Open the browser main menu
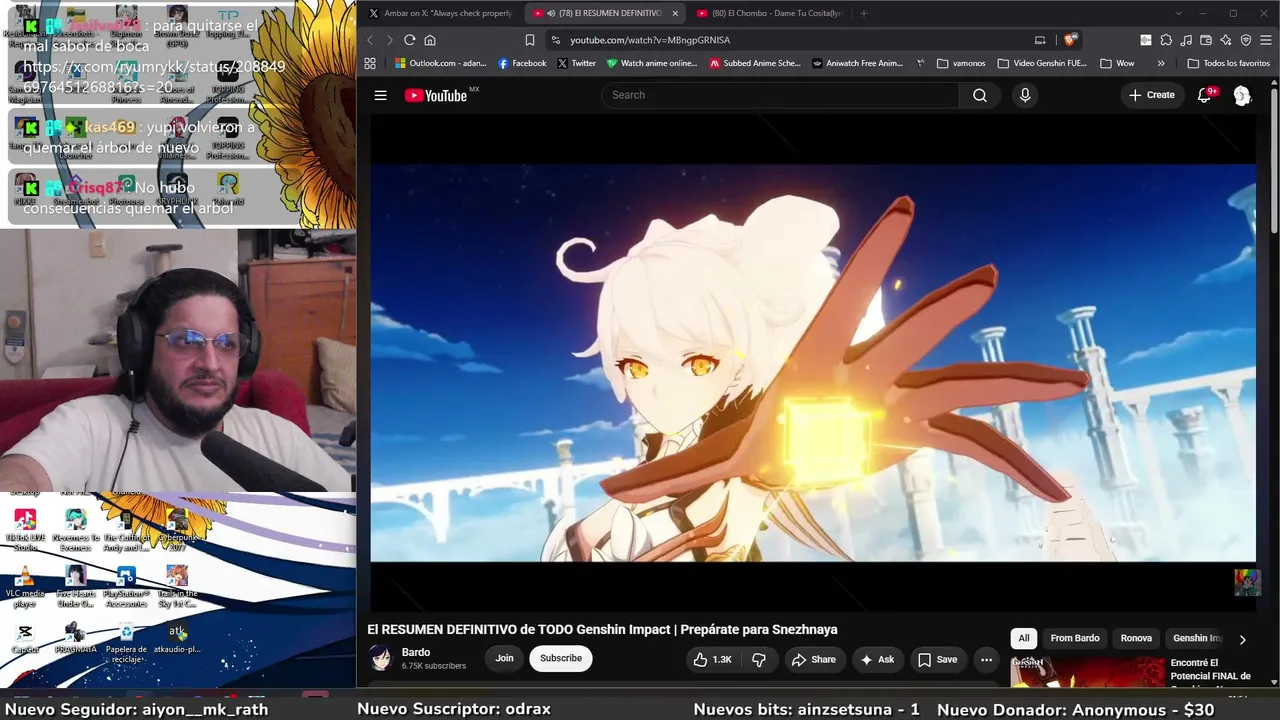The image size is (1280, 720). coord(1266,40)
